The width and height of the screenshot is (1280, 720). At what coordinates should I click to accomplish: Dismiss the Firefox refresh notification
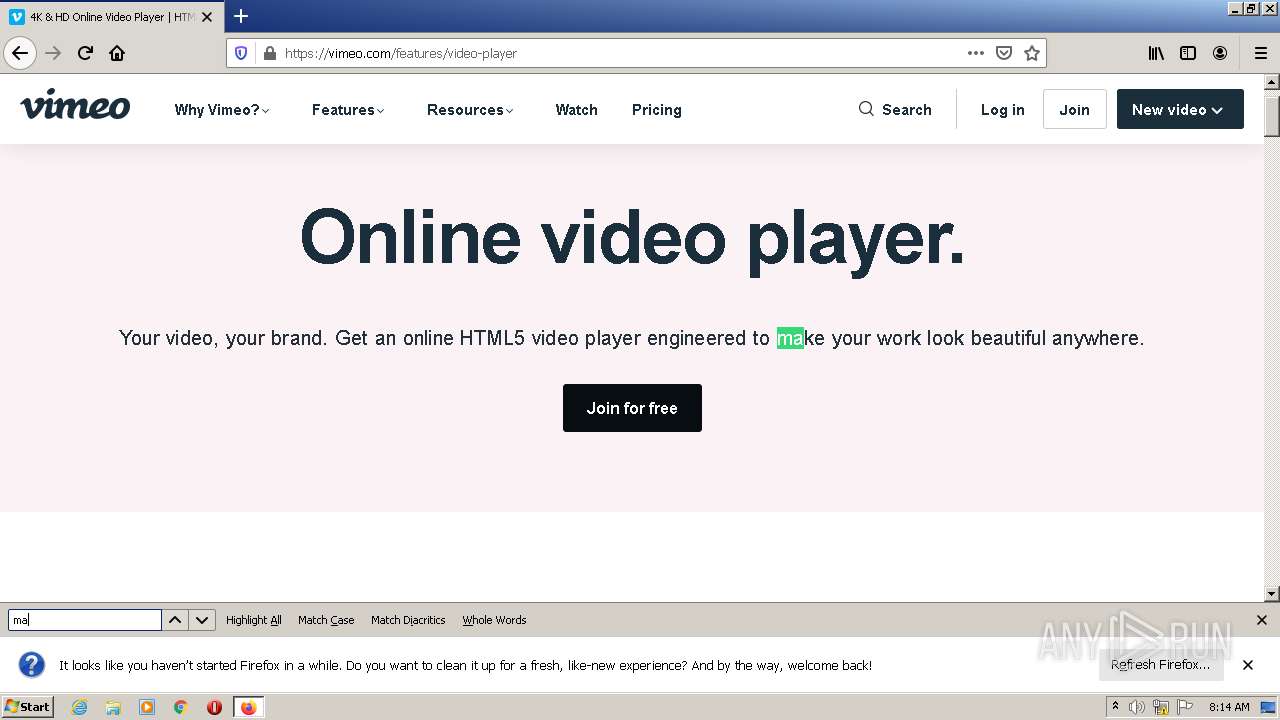pyautogui.click(x=1248, y=665)
